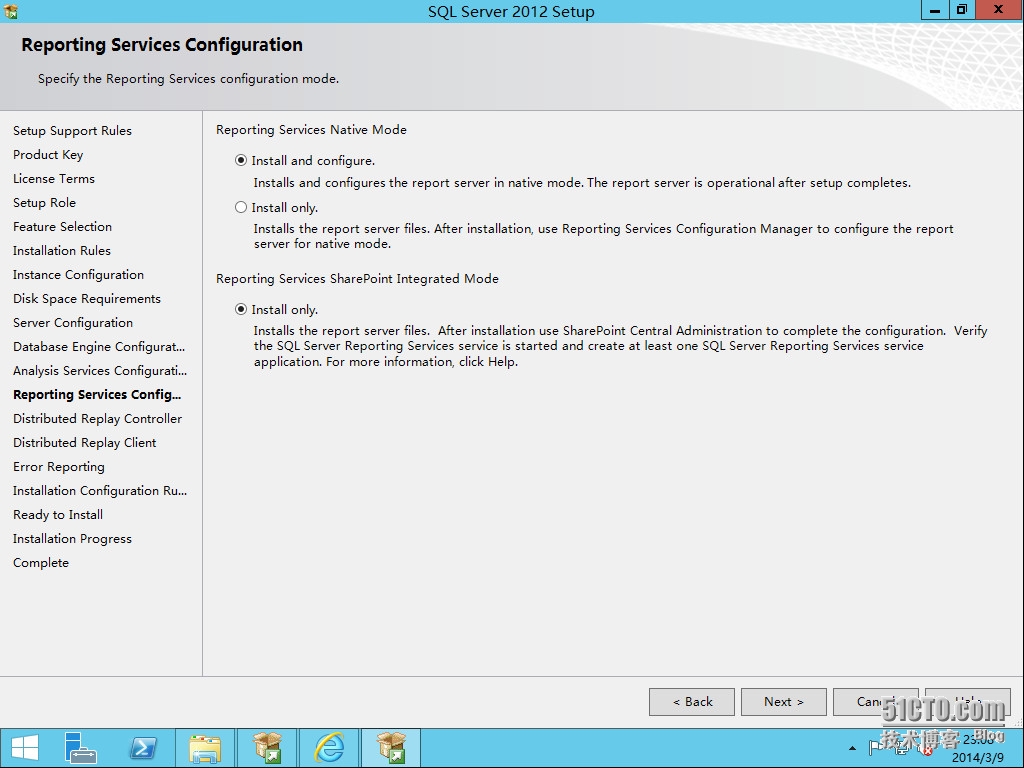
Task: Open Server Manager from taskbar
Action: 80,748
